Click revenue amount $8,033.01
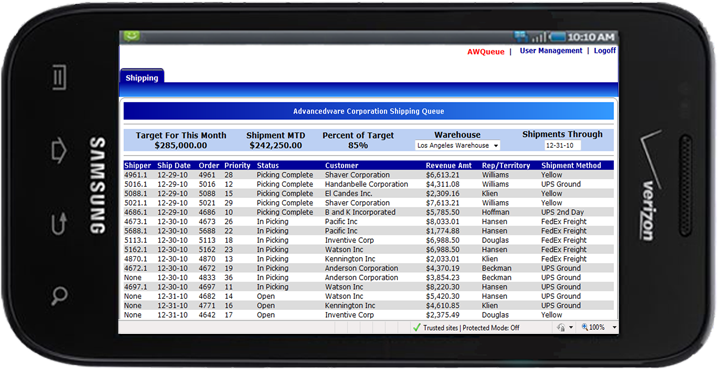718x369 pixels. [x=442, y=222]
